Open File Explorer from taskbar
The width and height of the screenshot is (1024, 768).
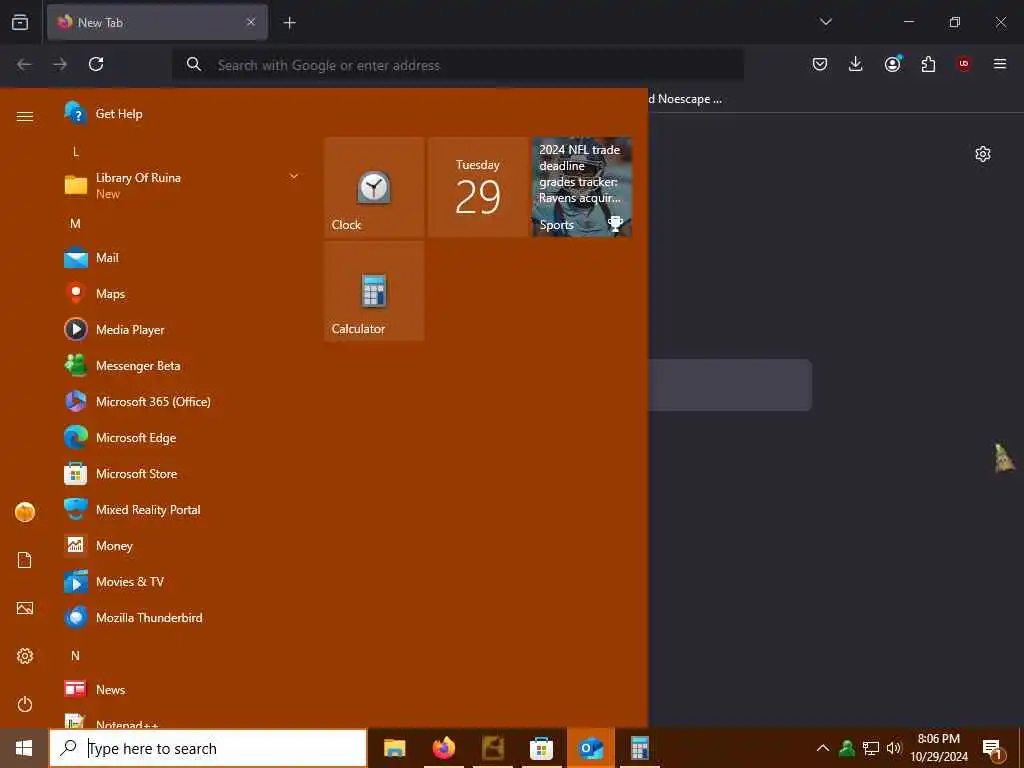[x=394, y=748]
